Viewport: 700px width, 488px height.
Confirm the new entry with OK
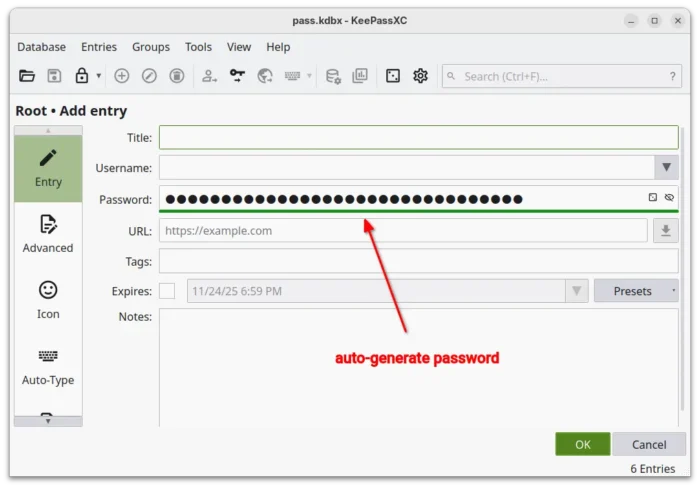pyautogui.click(x=583, y=444)
